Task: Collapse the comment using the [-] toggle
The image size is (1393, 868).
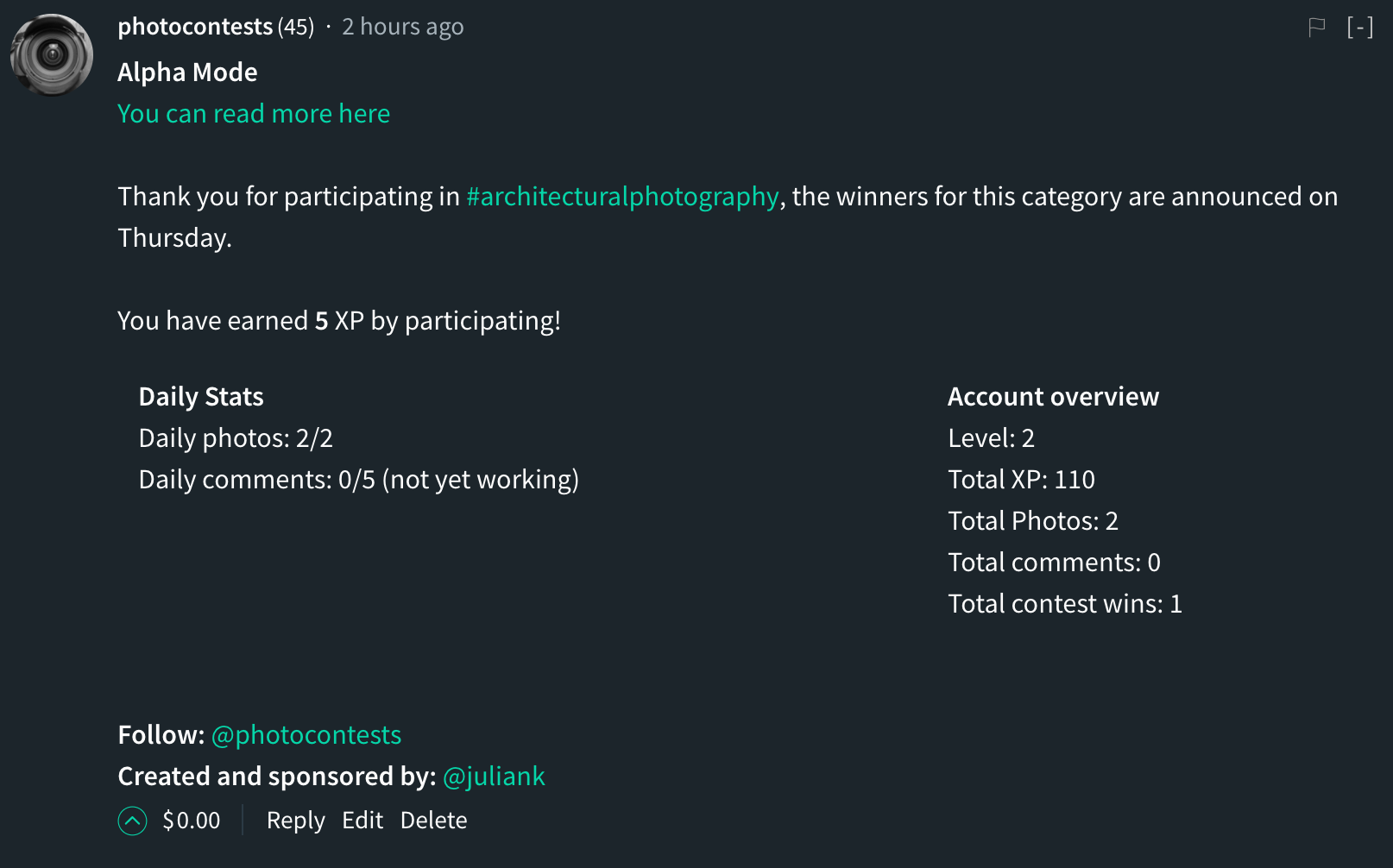Action: point(1359,28)
